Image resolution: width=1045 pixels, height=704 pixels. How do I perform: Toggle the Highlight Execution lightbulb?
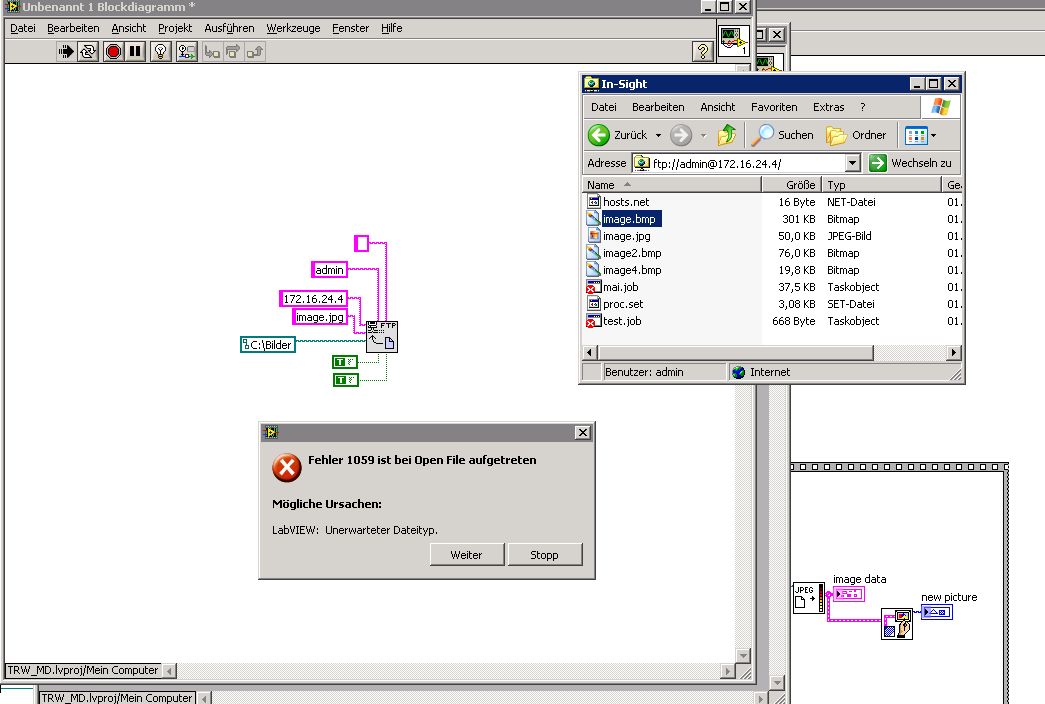pos(161,51)
